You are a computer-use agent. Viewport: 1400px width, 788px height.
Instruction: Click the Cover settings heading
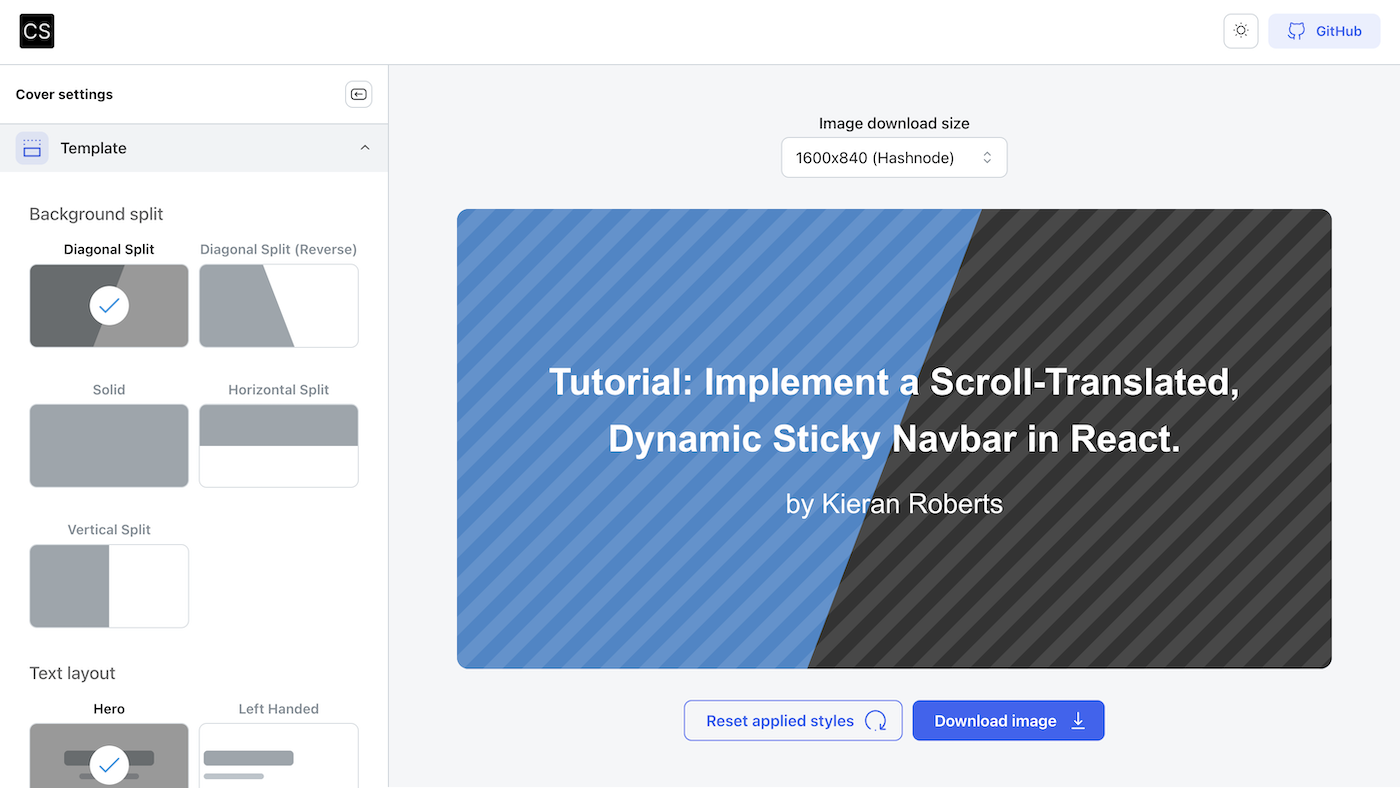point(64,94)
